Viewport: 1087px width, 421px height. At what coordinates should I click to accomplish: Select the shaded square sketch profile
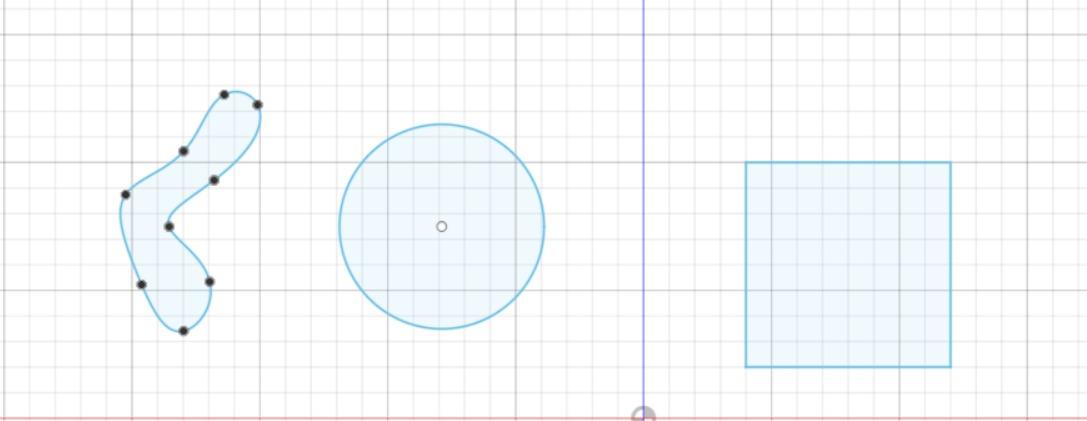coord(848,264)
